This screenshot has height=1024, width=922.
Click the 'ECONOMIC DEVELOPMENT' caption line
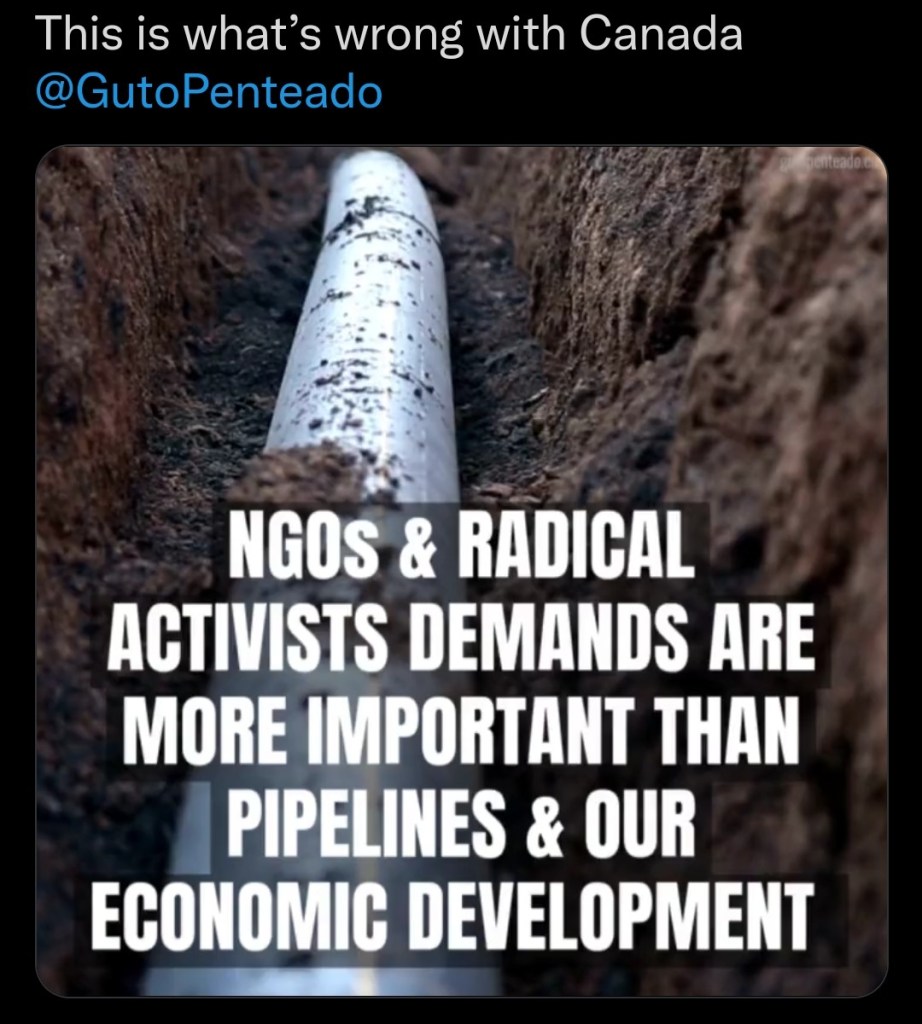pos(454,916)
